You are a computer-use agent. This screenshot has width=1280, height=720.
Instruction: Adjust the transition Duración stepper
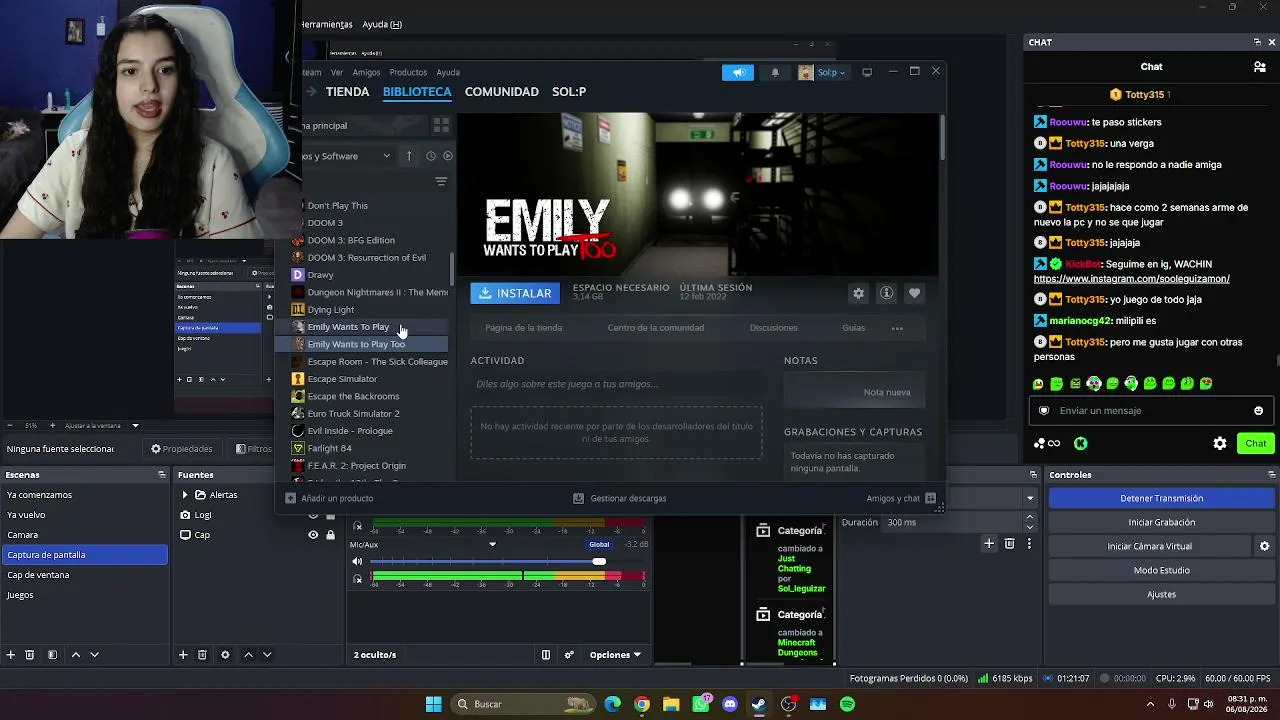1030,522
